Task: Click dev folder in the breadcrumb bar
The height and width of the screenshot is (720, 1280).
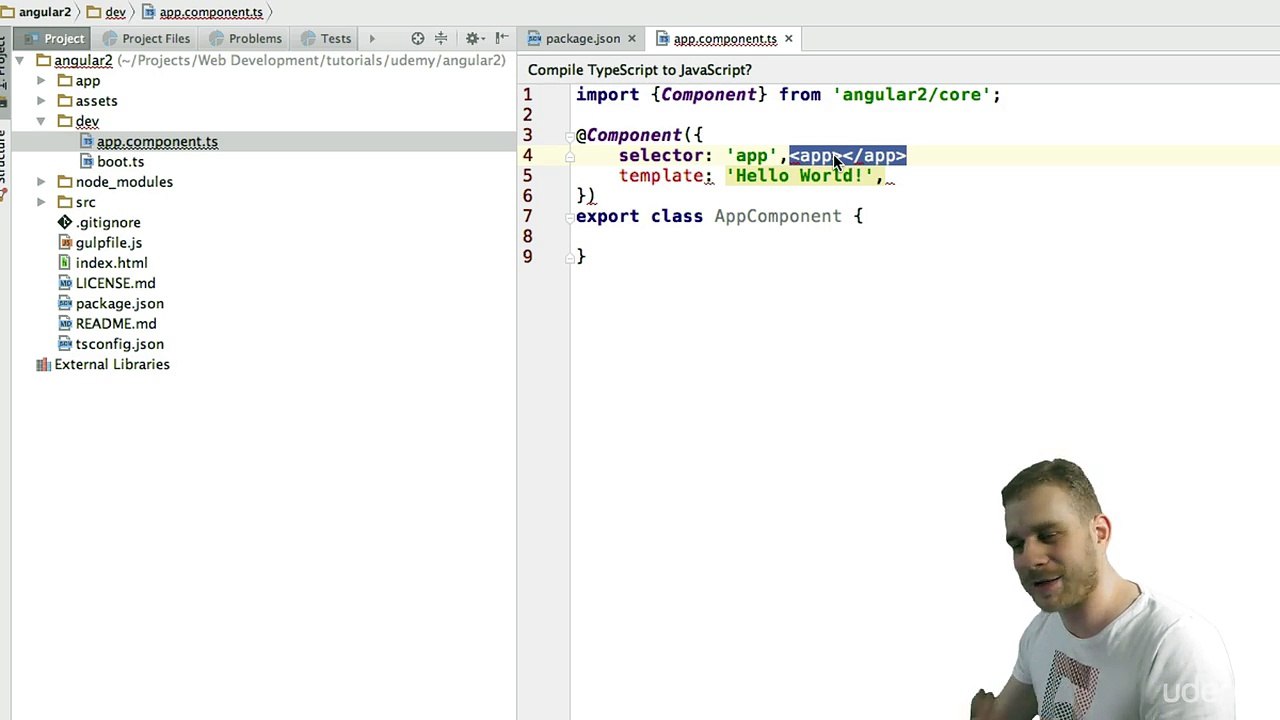Action: (x=106, y=12)
